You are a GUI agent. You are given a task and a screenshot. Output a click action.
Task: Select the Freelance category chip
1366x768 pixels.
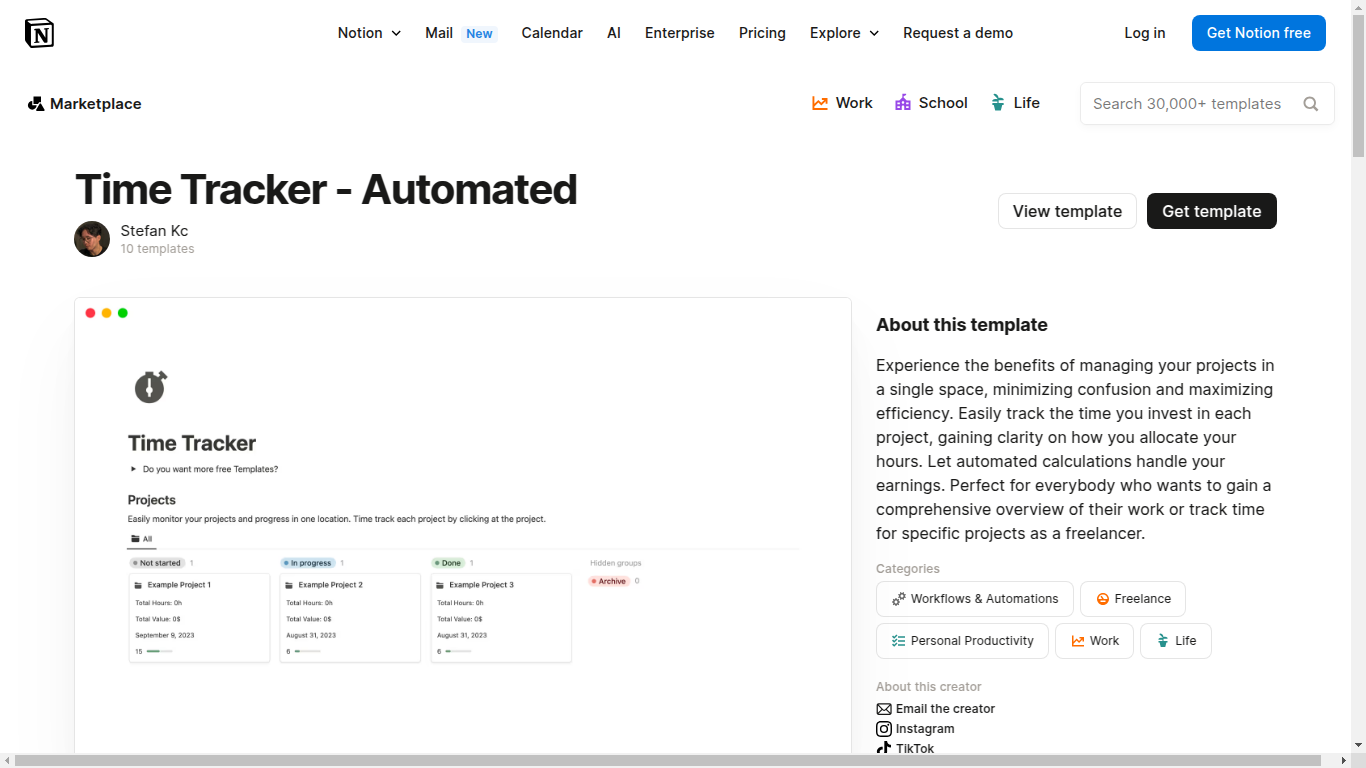point(1133,599)
